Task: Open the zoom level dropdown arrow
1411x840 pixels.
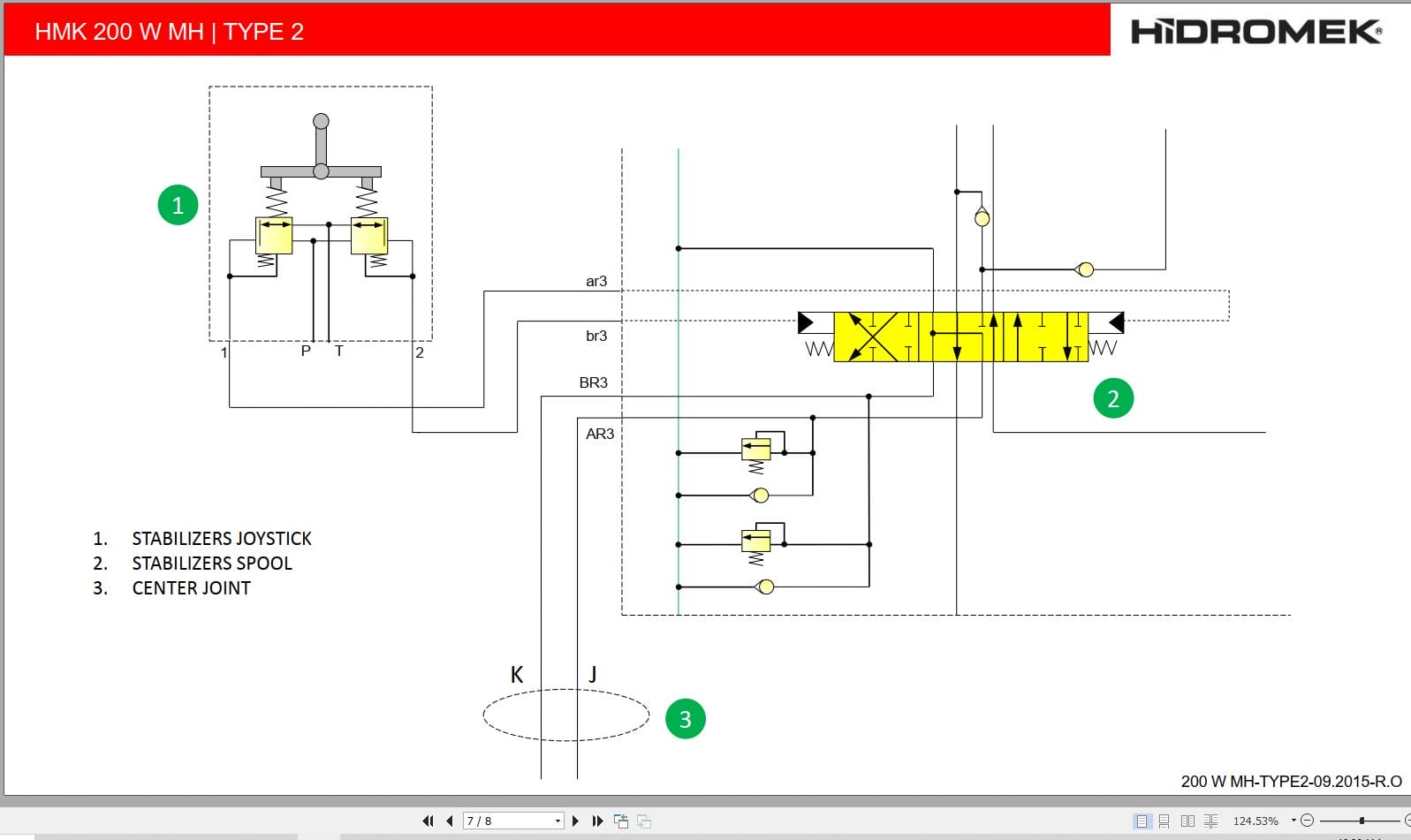Action: (x=1293, y=821)
